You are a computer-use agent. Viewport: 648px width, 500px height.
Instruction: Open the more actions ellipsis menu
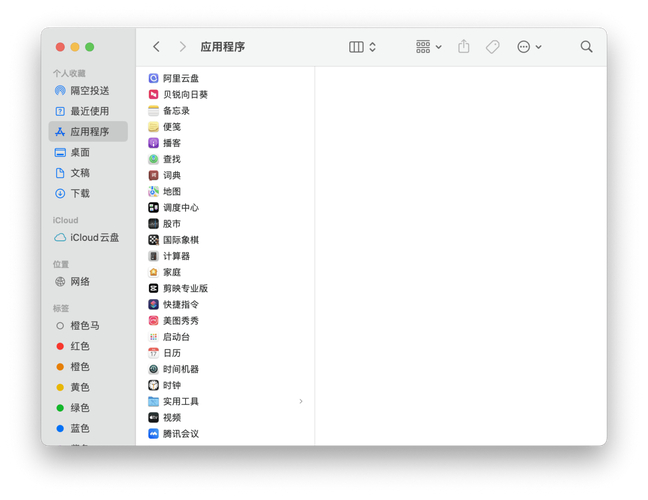point(529,47)
